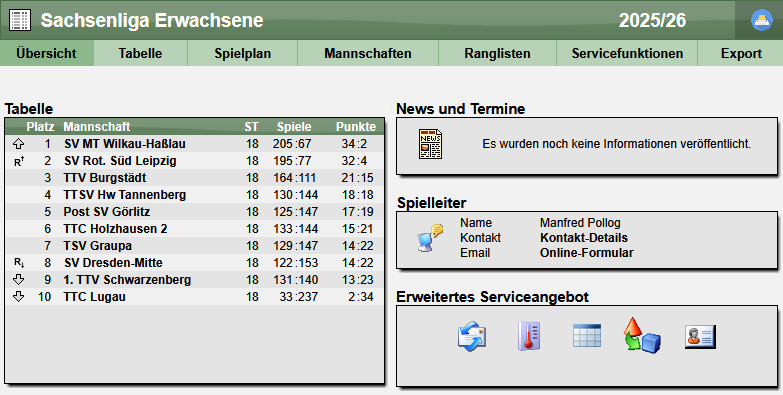Open the Tabelle tab

coord(140,53)
